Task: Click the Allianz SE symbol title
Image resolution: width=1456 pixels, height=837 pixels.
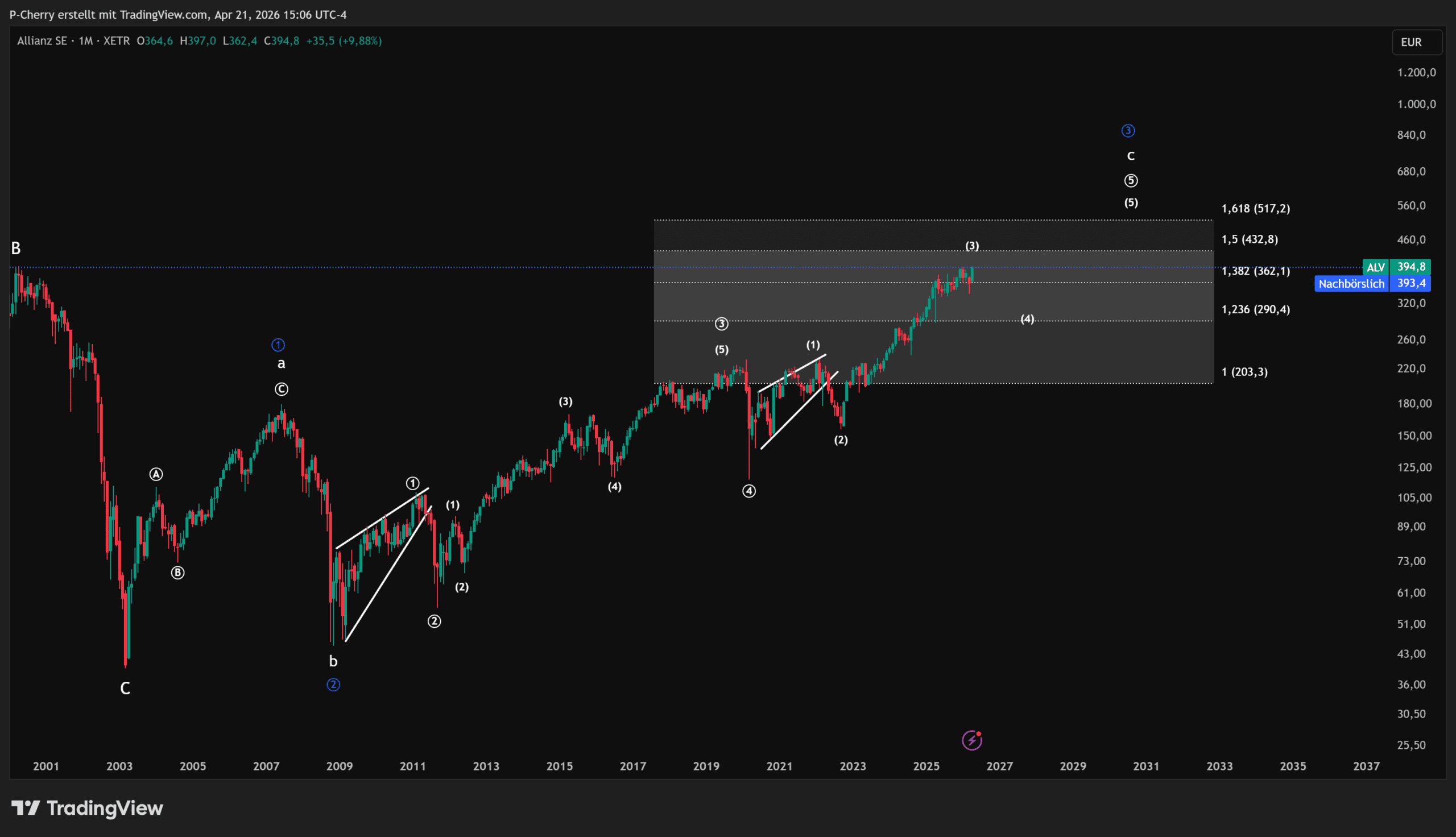Action: [42, 41]
